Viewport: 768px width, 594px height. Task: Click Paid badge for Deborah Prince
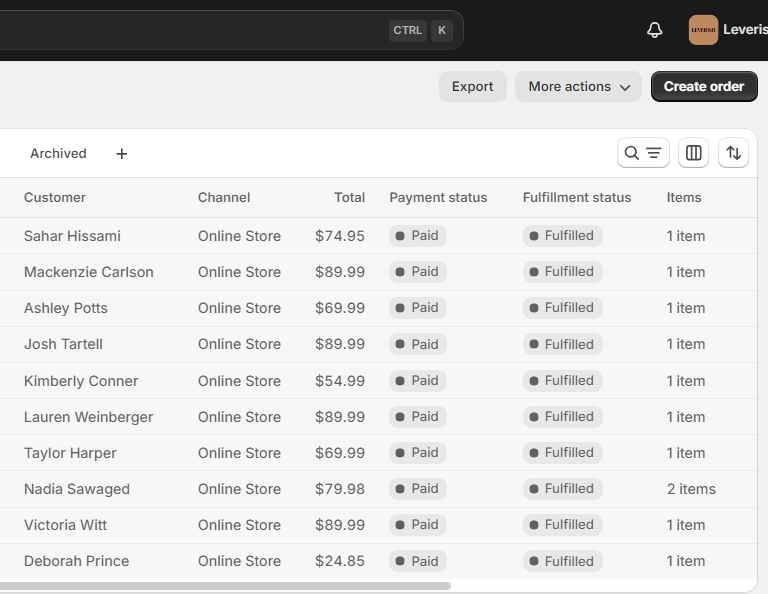[x=417, y=561]
